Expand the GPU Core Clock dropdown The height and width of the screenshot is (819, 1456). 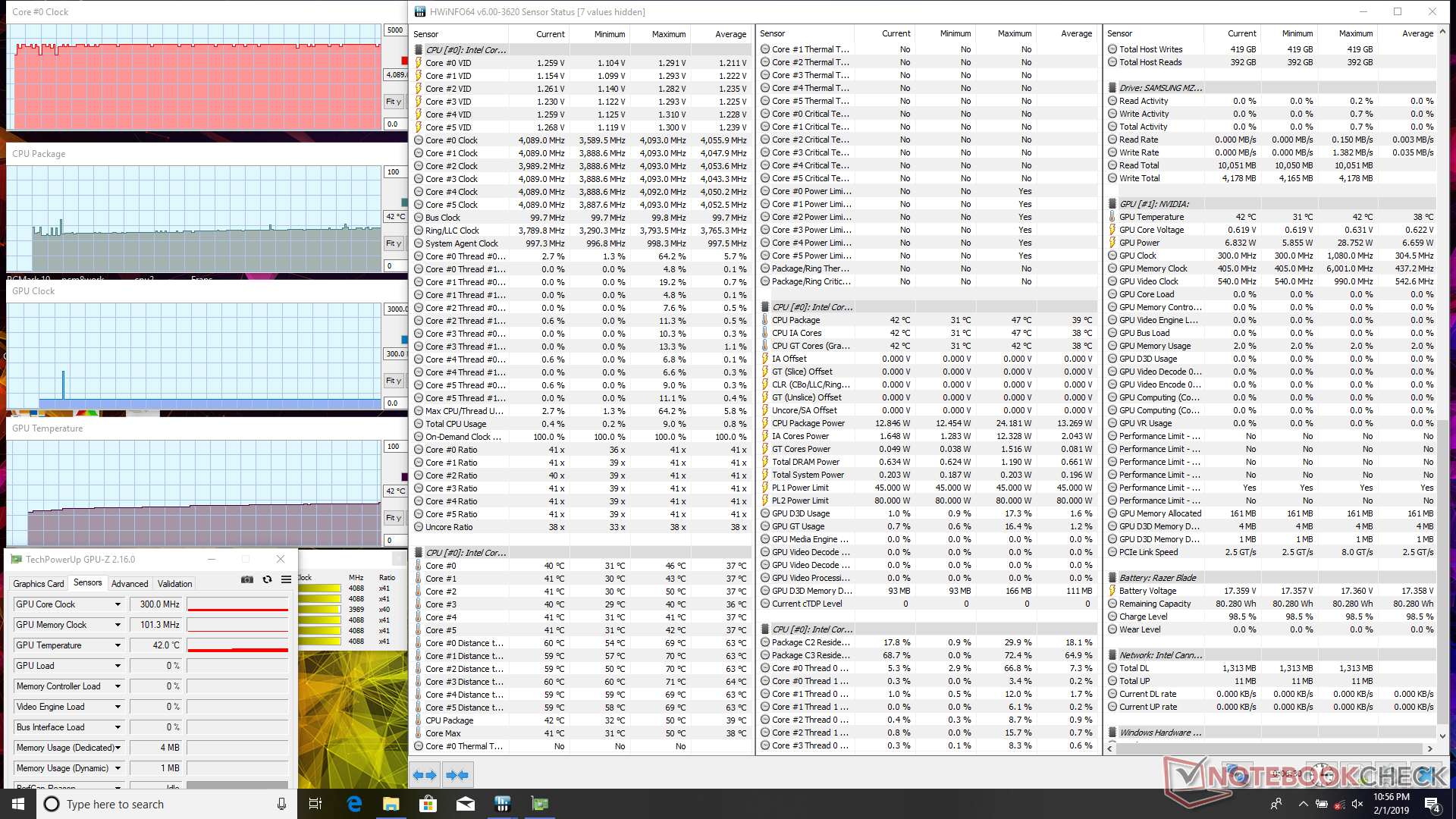[118, 604]
